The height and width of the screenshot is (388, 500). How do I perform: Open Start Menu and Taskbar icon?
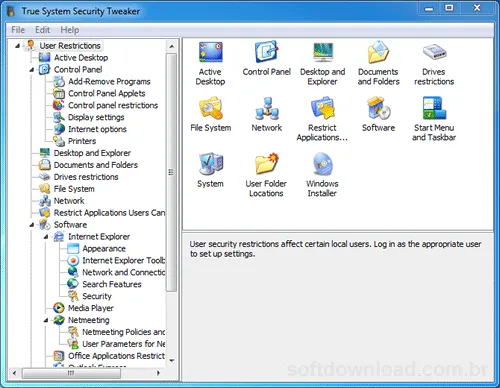[x=434, y=108]
